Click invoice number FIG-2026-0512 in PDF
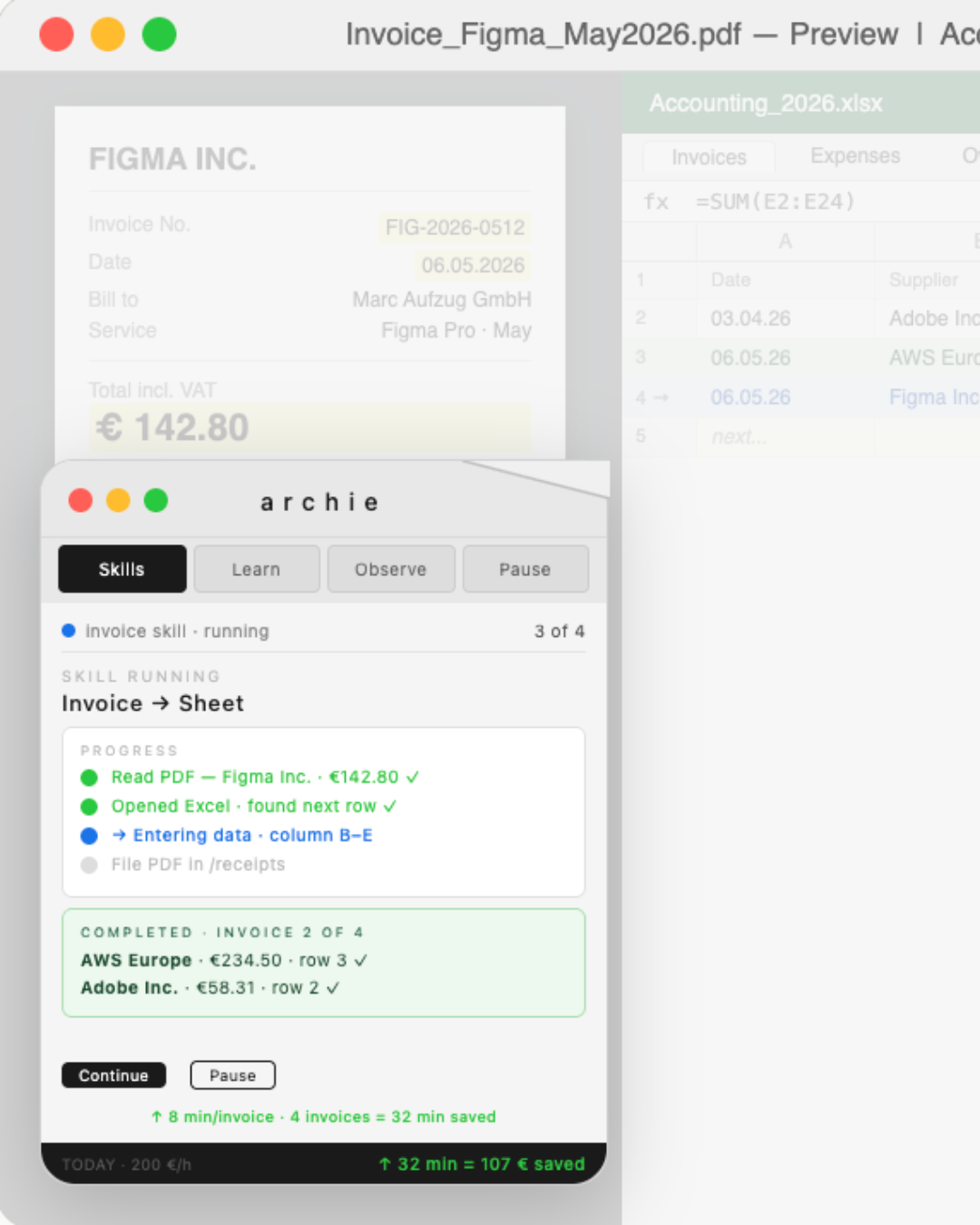Image resolution: width=980 pixels, height=1225 pixels. [x=455, y=227]
